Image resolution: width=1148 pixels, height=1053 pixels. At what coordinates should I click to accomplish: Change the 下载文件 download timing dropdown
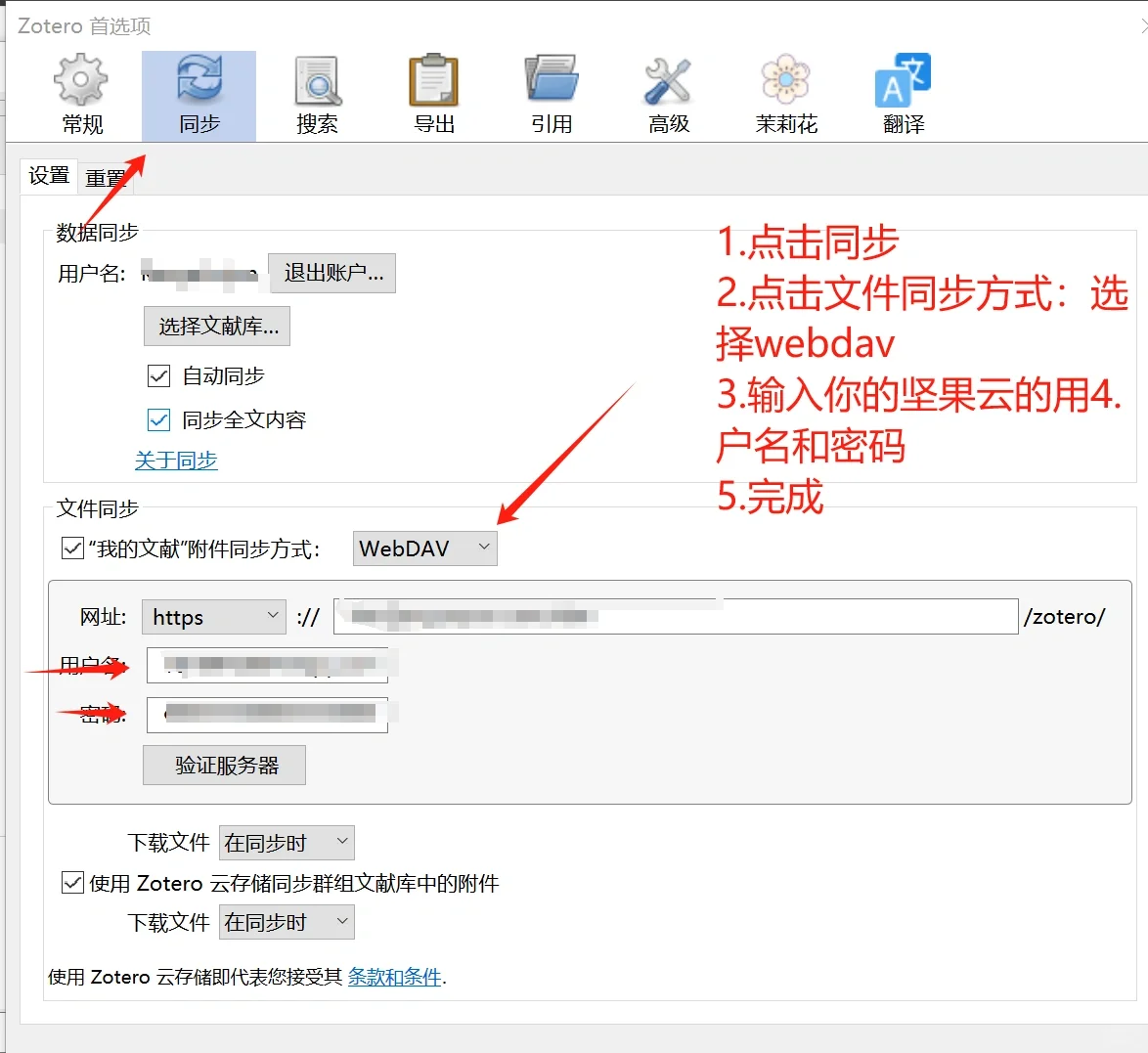286,842
